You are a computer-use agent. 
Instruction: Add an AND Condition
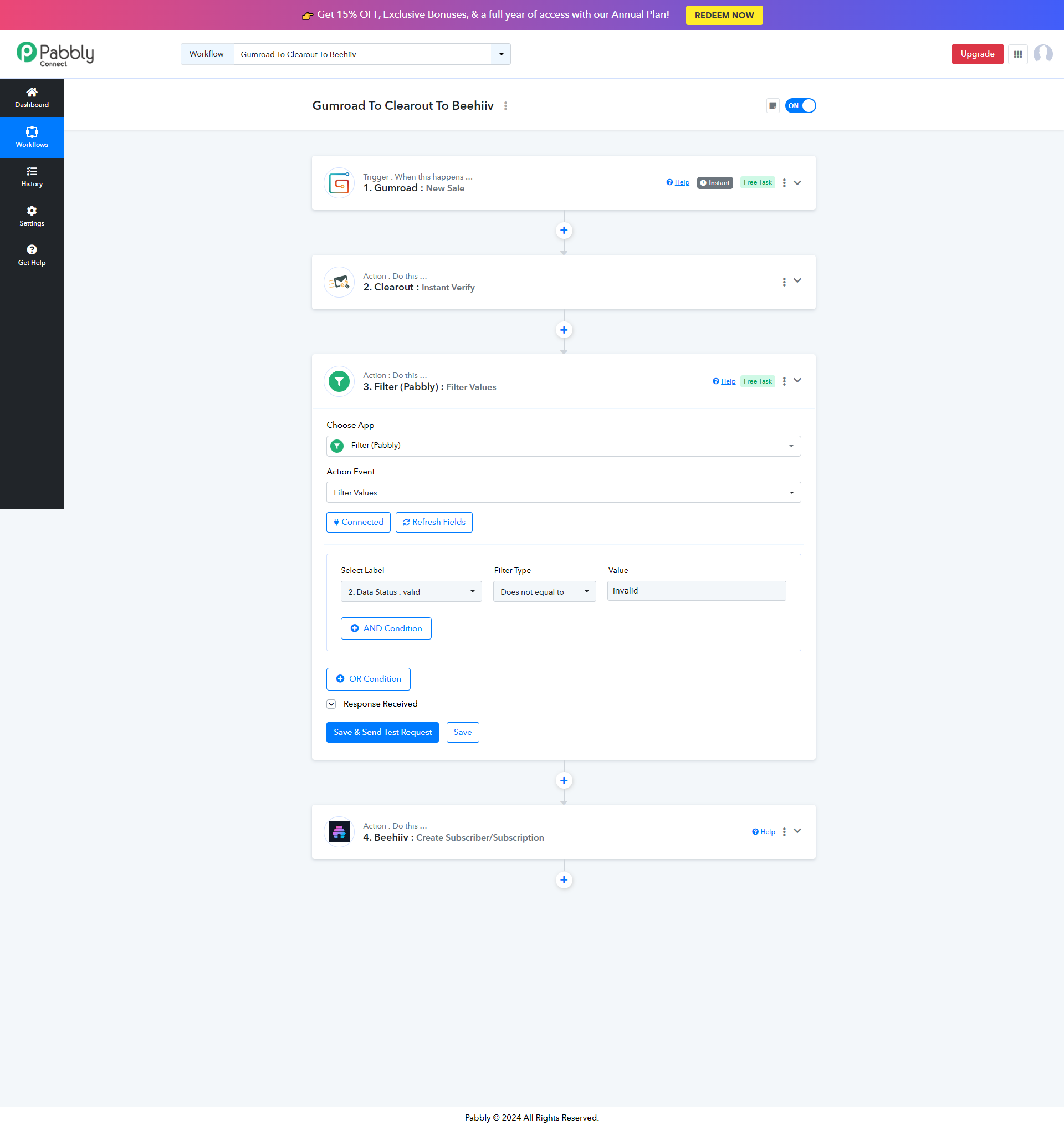point(386,628)
